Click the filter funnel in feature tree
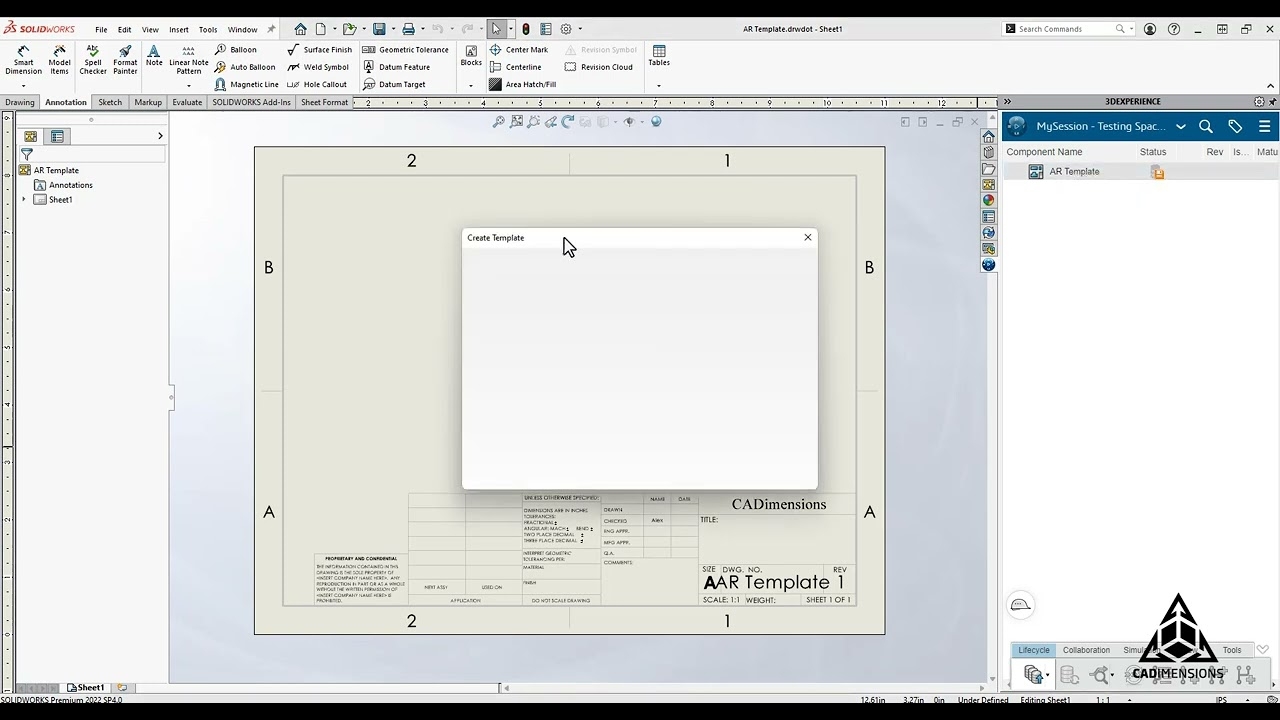The image size is (1280, 720). pyautogui.click(x=27, y=154)
